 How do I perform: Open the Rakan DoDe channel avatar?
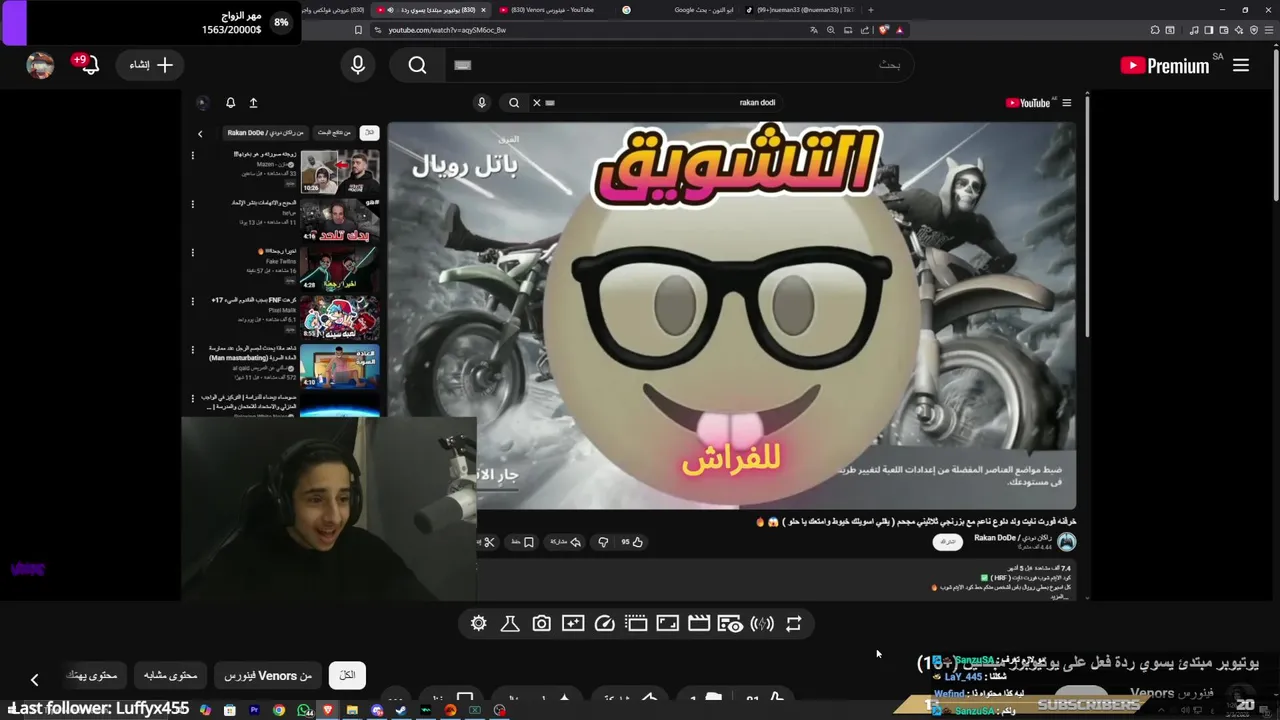point(1067,542)
